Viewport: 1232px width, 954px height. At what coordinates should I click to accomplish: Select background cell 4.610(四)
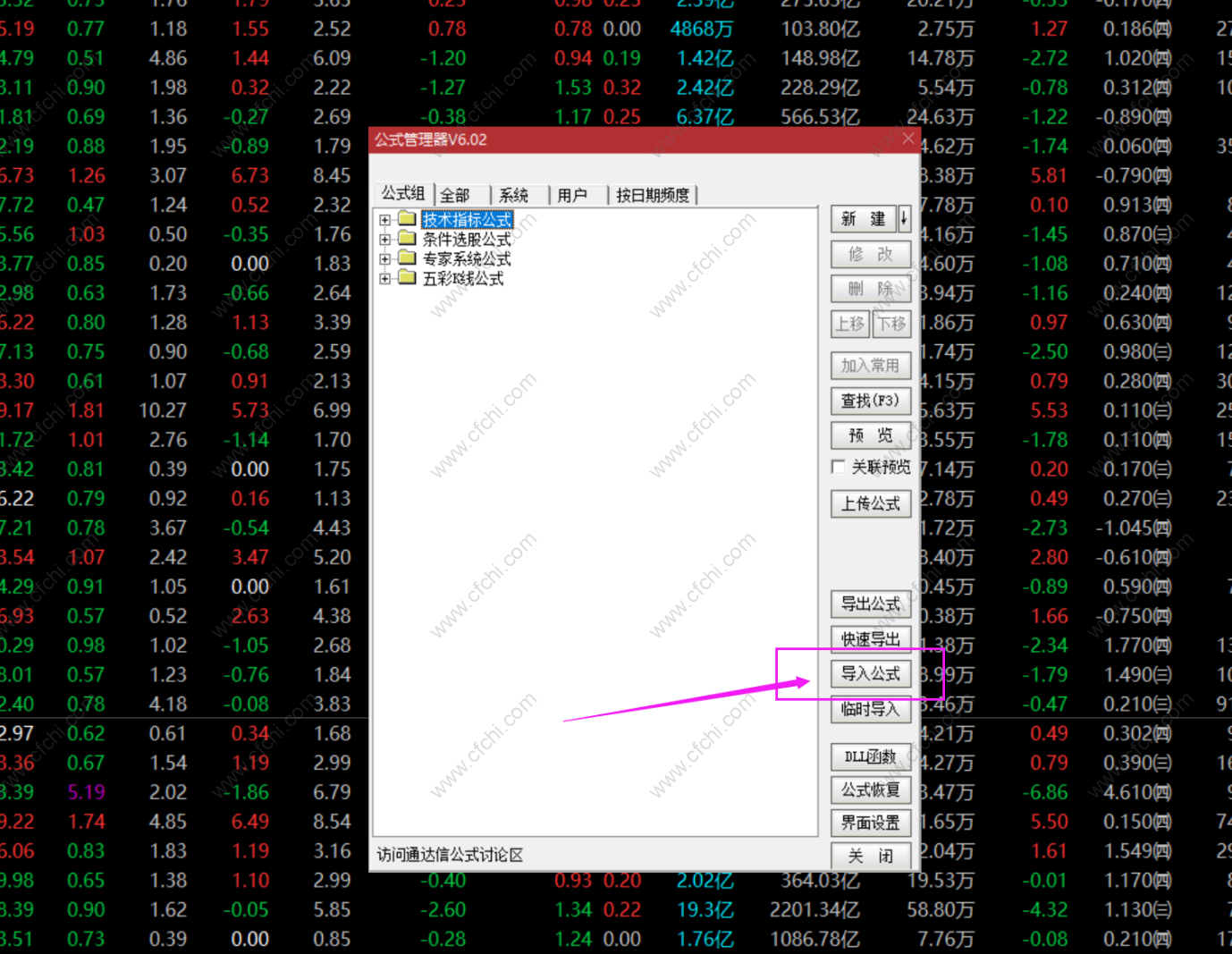1137,792
